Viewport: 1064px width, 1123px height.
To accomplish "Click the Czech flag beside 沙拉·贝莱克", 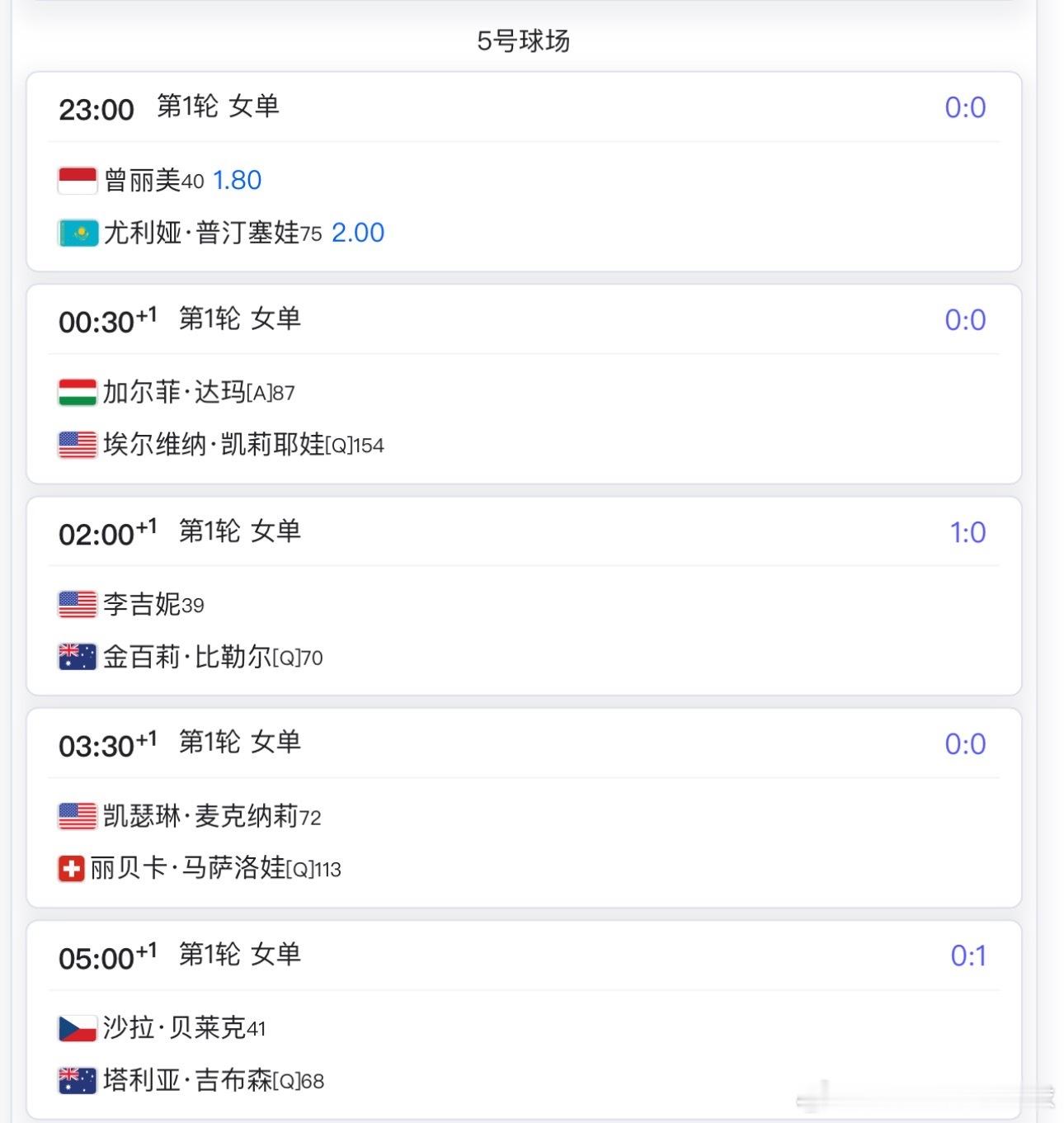I will pos(78,1028).
